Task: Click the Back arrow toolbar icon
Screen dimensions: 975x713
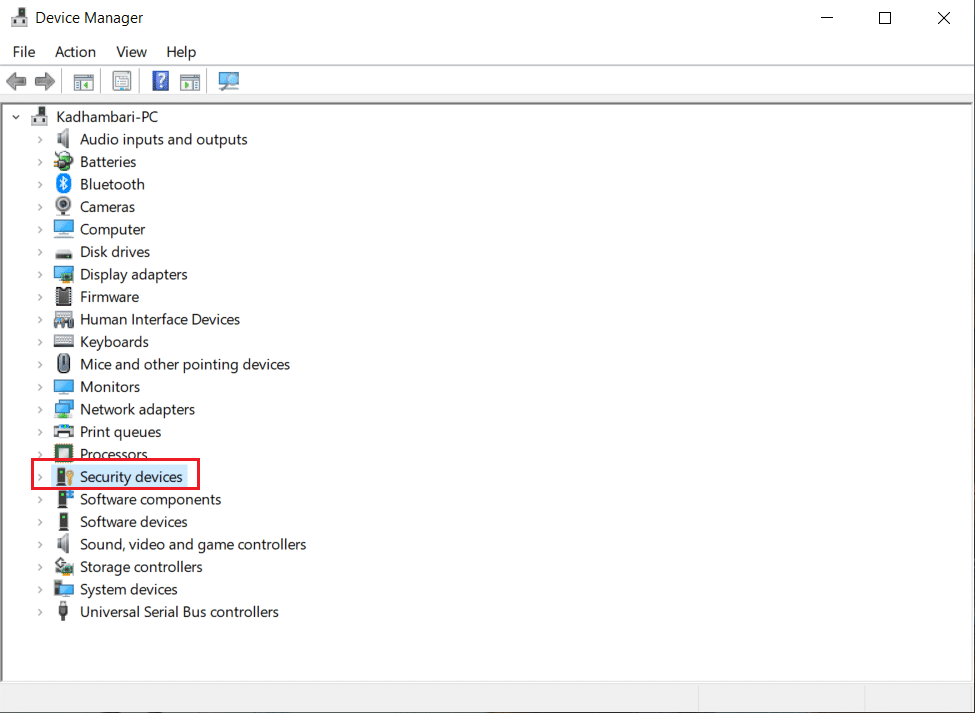Action: click(16, 81)
